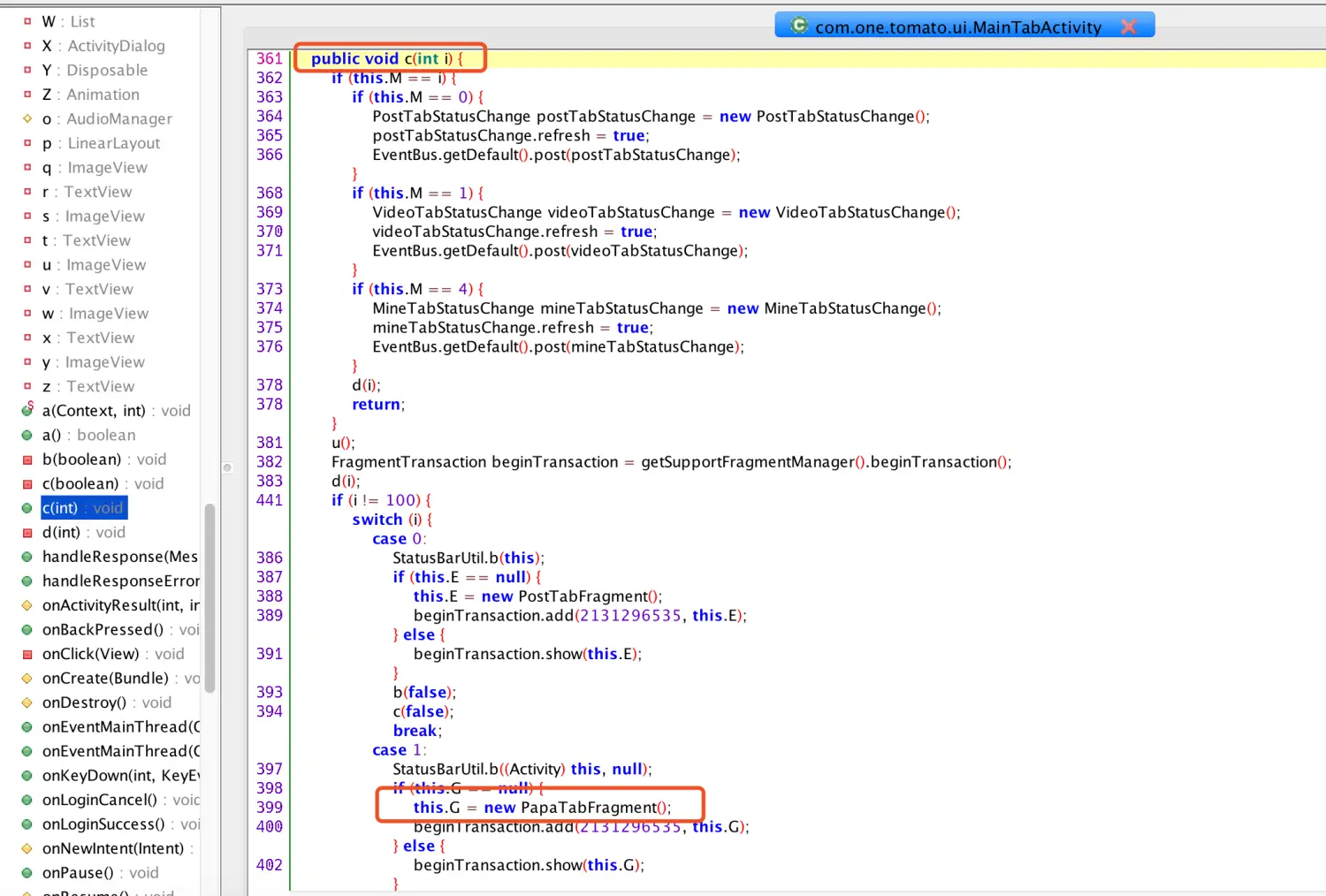Viewport: 1326px width, 896px height.
Task: Select field t : TextView
Action: pos(86,240)
